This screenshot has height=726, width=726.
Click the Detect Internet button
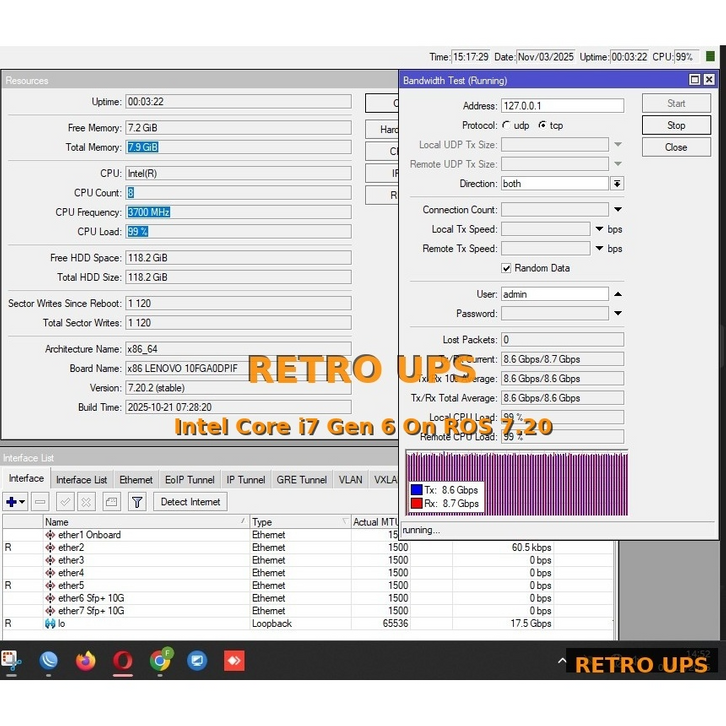click(189, 502)
